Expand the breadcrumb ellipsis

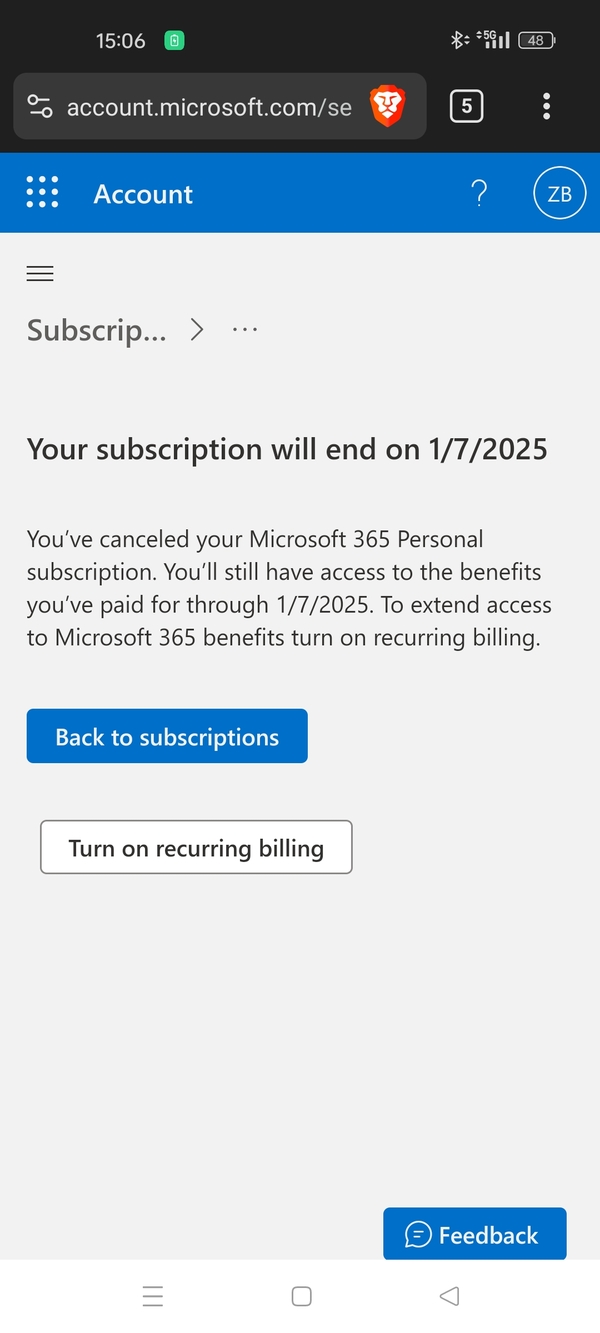click(x=245, y=329)
